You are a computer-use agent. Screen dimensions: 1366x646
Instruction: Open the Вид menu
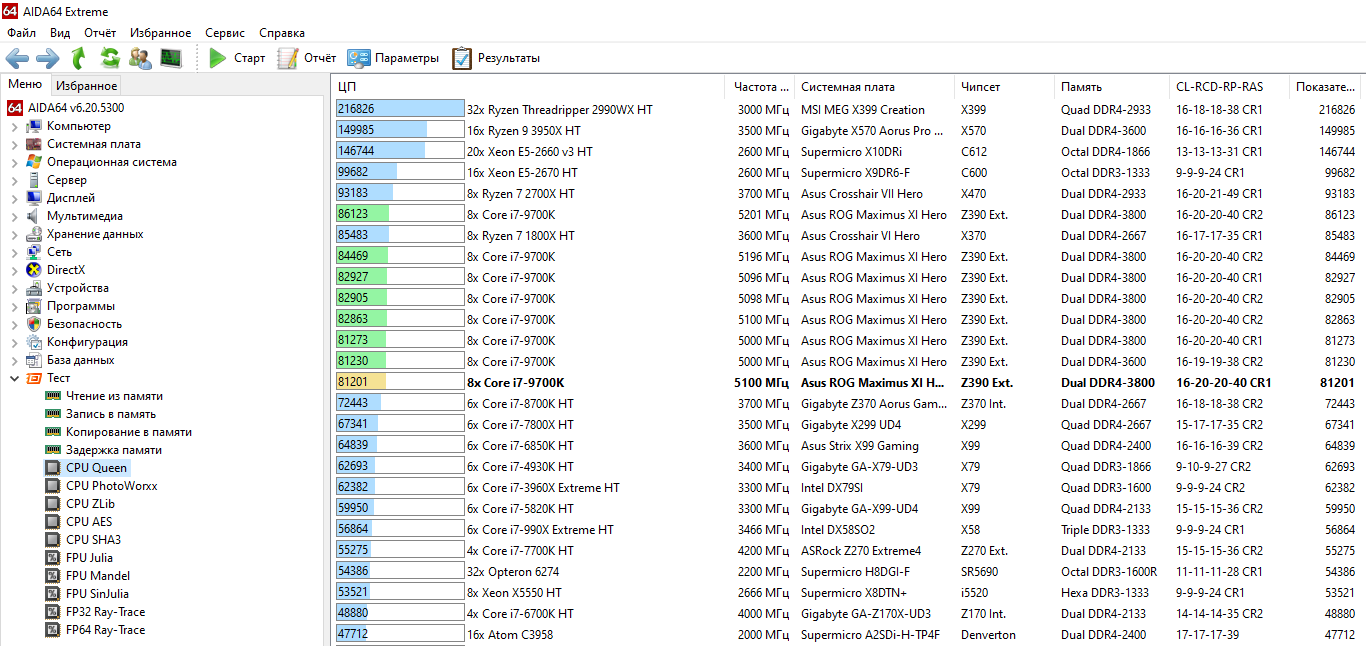point(60,33)
